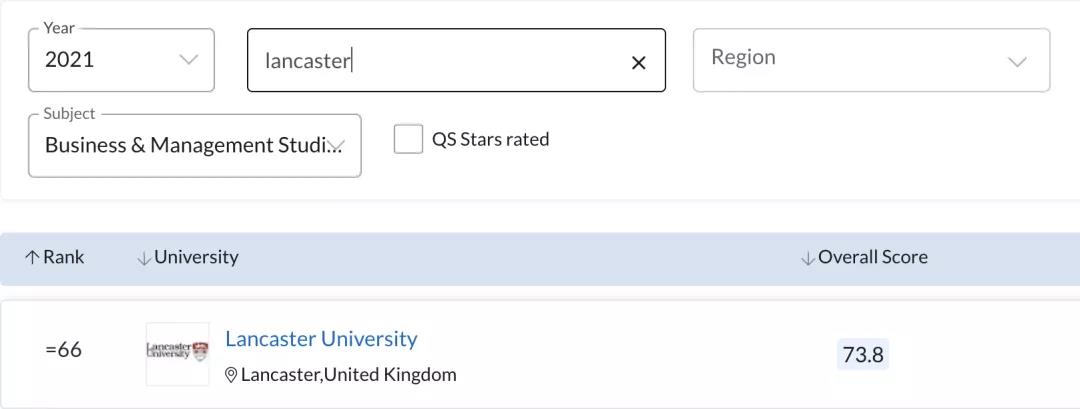
Task: Click the chevron in the Region field
Action: [x=1017, y=61]
